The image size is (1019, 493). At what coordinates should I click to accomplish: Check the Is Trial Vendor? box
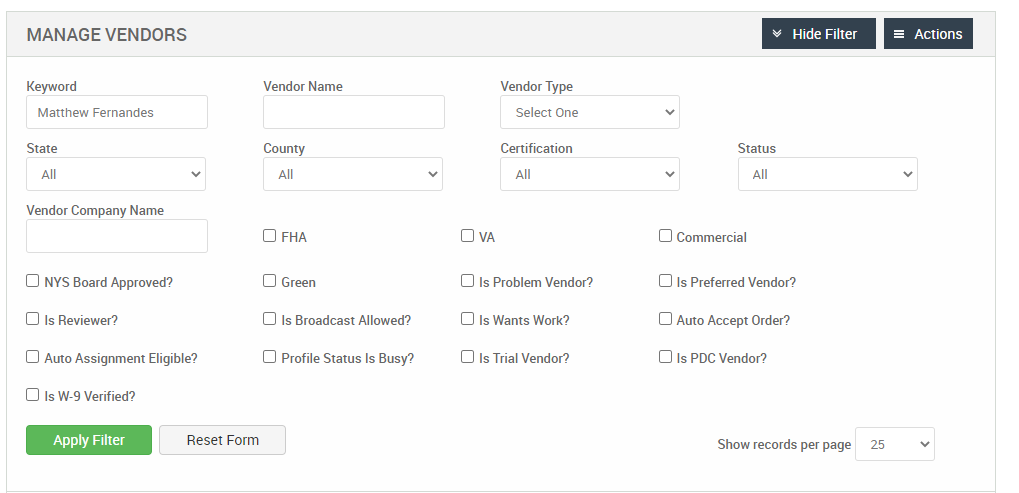[x=467, y=357]
